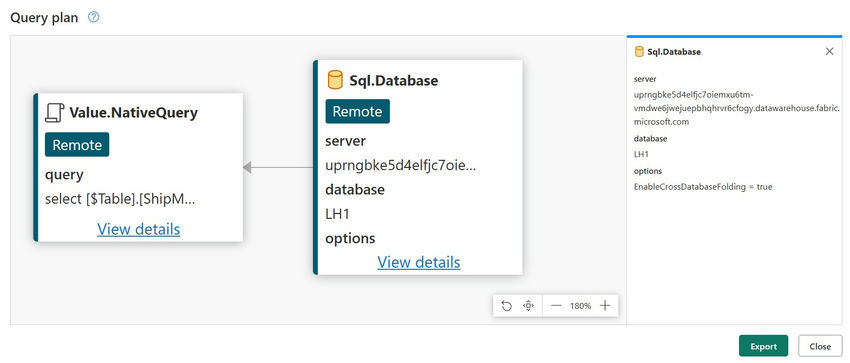Click the 'database' label in the Sql.Database node

(355, 190)
